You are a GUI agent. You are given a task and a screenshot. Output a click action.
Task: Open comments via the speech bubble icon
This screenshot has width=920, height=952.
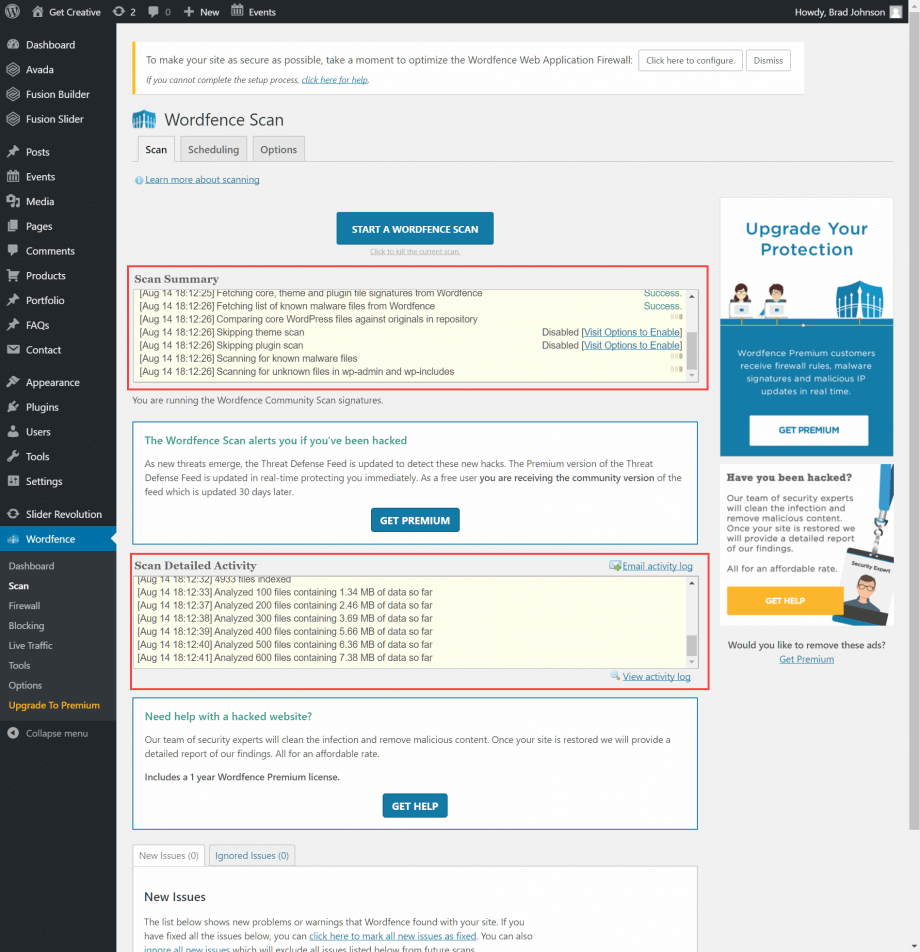tap(153, 11)
